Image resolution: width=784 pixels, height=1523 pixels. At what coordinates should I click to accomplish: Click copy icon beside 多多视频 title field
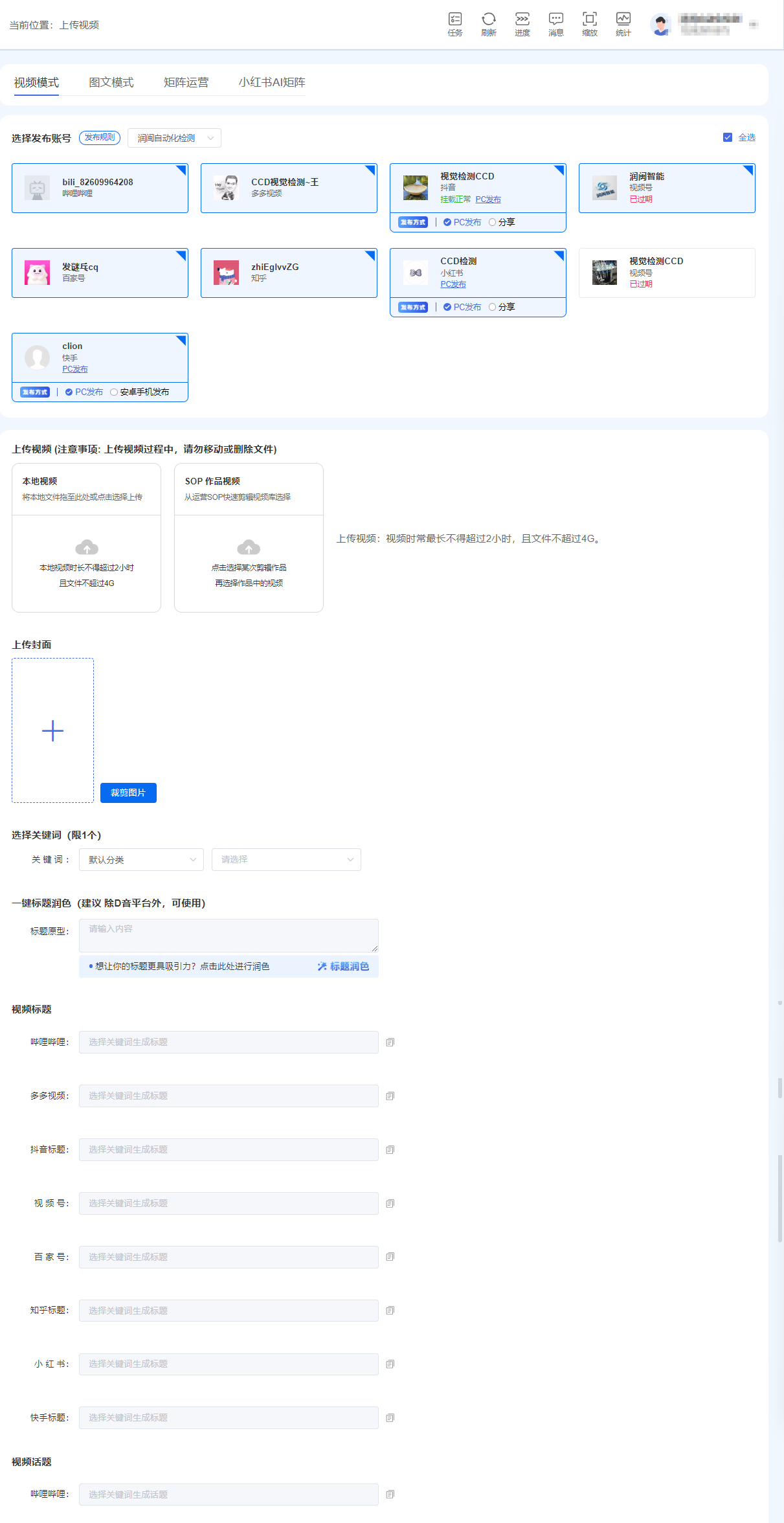click(x=390, y=1096)
